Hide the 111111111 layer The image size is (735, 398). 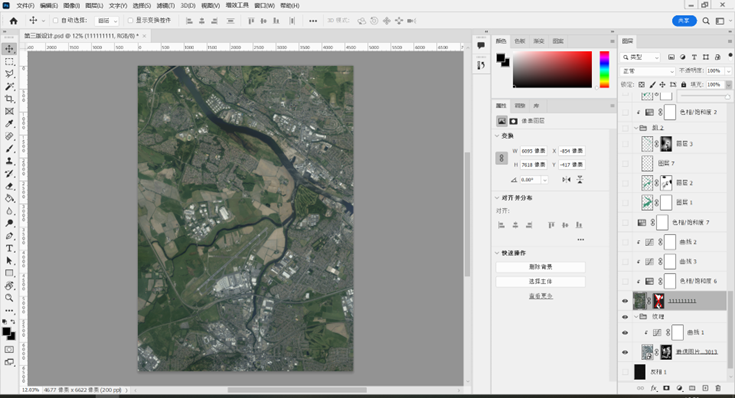click(625, 301)
